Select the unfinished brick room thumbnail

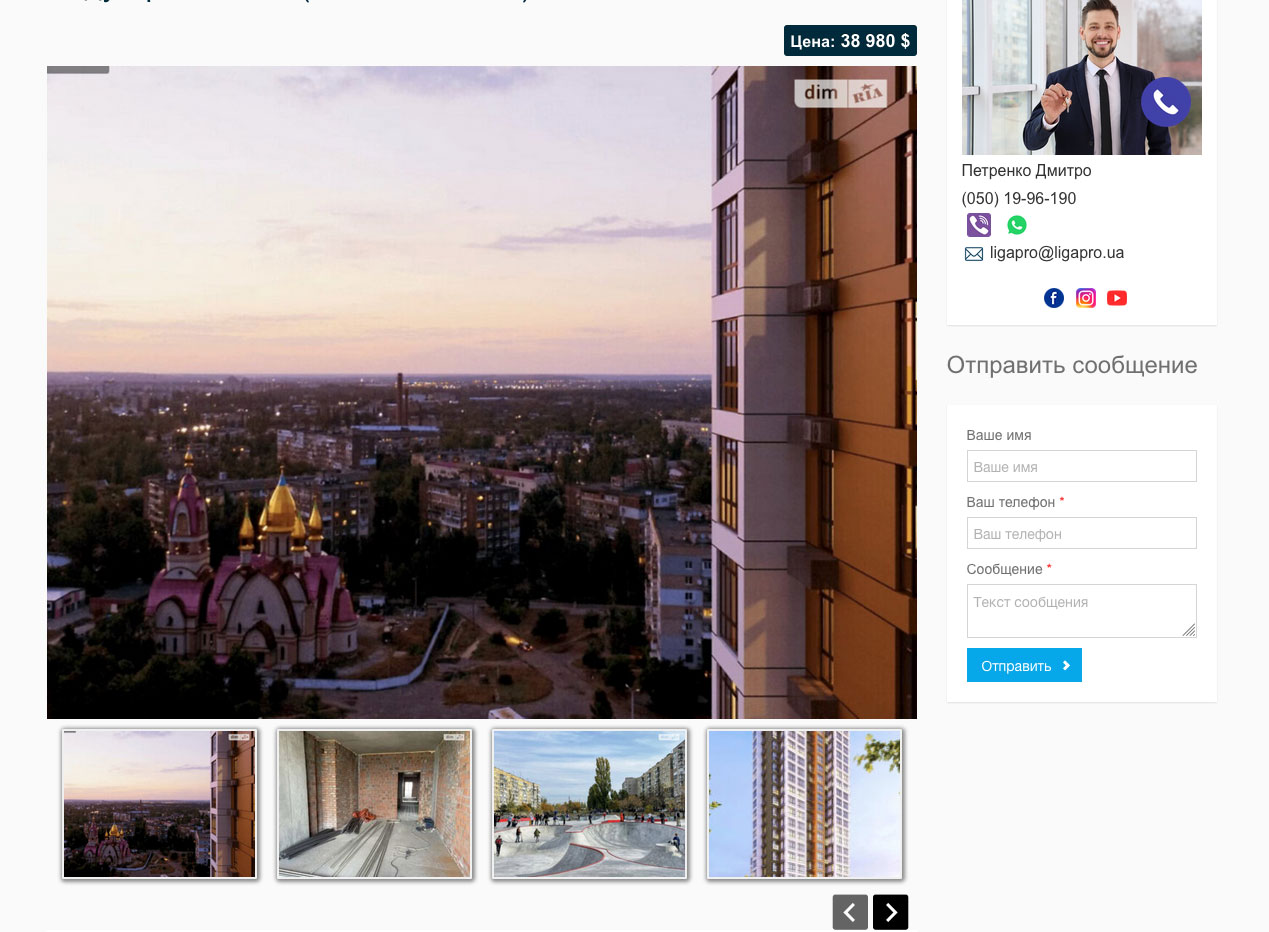[x=374, y=804]
